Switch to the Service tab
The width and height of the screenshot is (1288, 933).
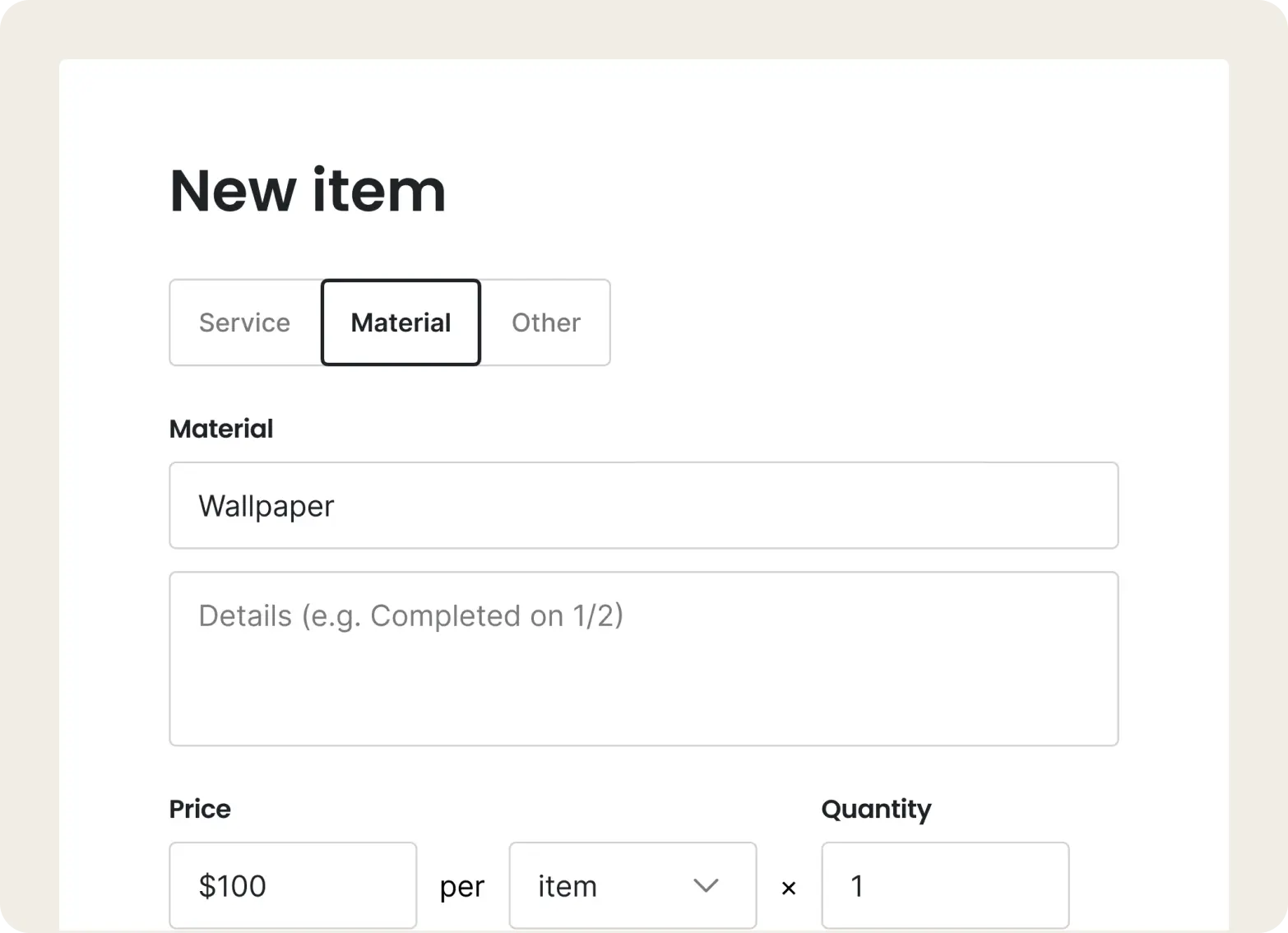pos(245,323)
